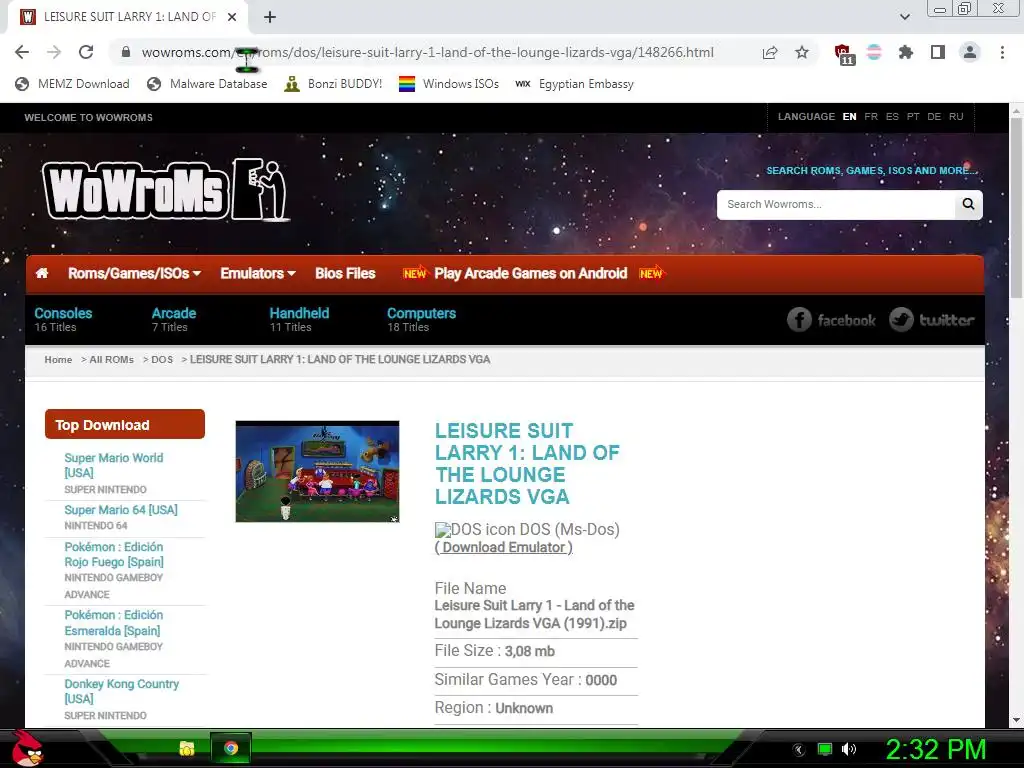Open the Chrome profile avatar
This screenshot has width=1024, height=768.
970,52
